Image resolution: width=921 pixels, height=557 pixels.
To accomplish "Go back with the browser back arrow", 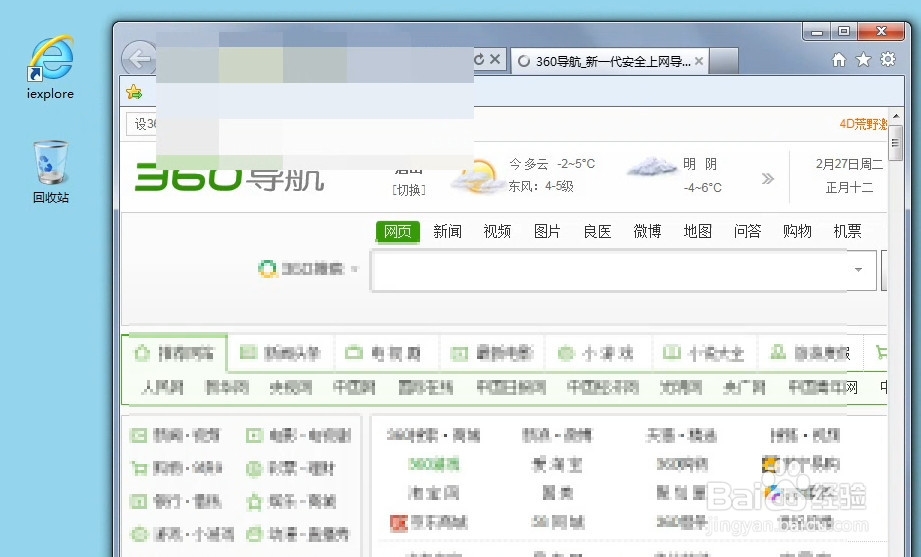I will click(x=139, y=59).
